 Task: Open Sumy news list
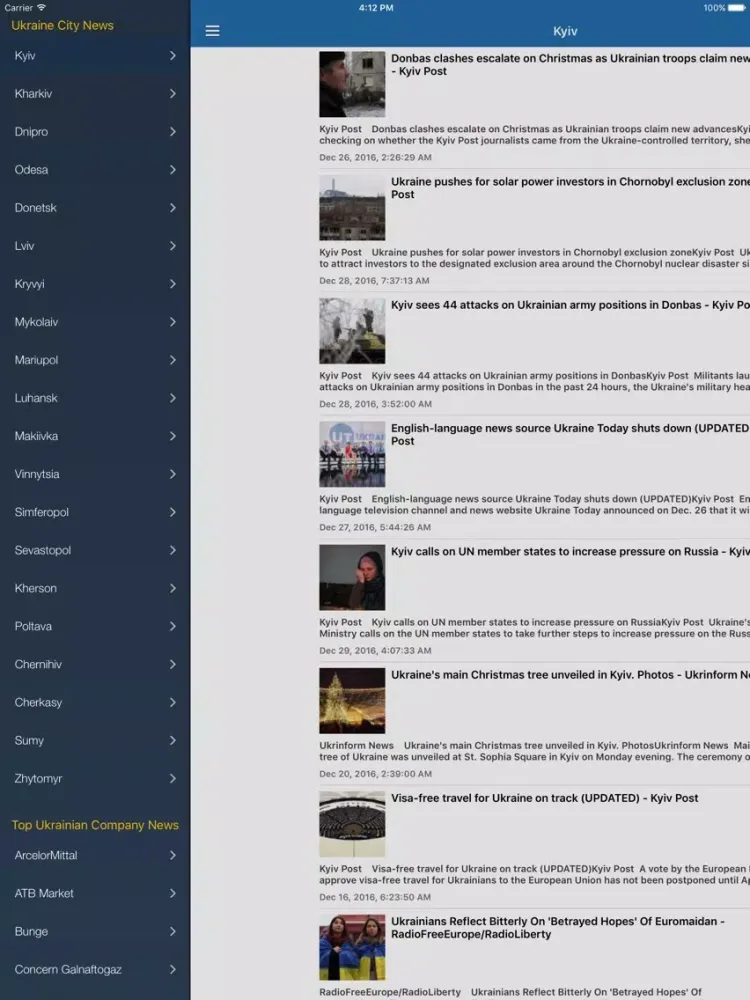tap(95, 740)
